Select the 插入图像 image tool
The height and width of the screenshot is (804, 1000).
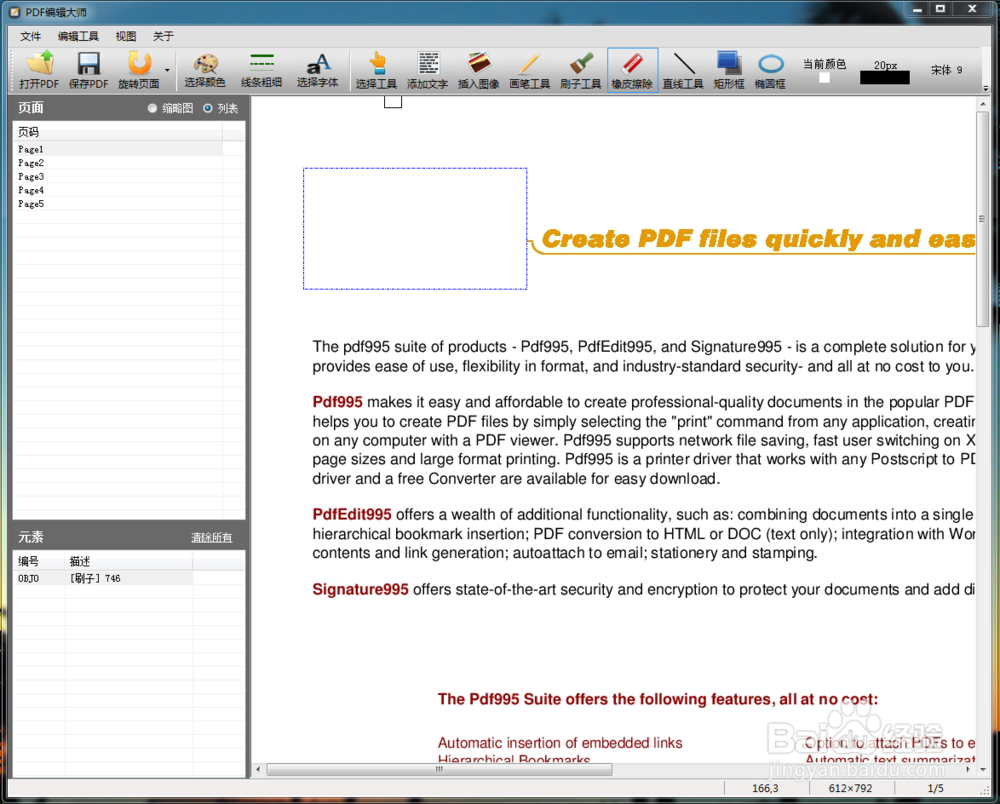478,70
